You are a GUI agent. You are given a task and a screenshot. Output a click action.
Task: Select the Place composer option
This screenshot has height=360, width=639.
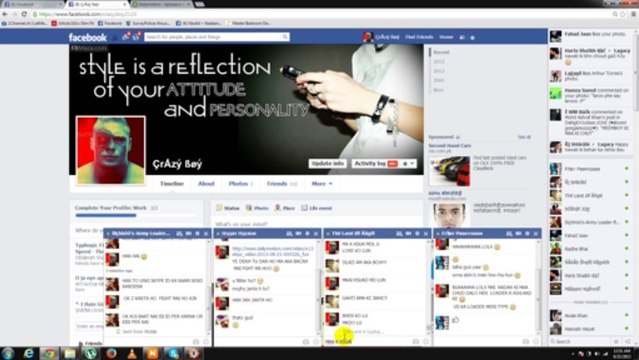284,208
